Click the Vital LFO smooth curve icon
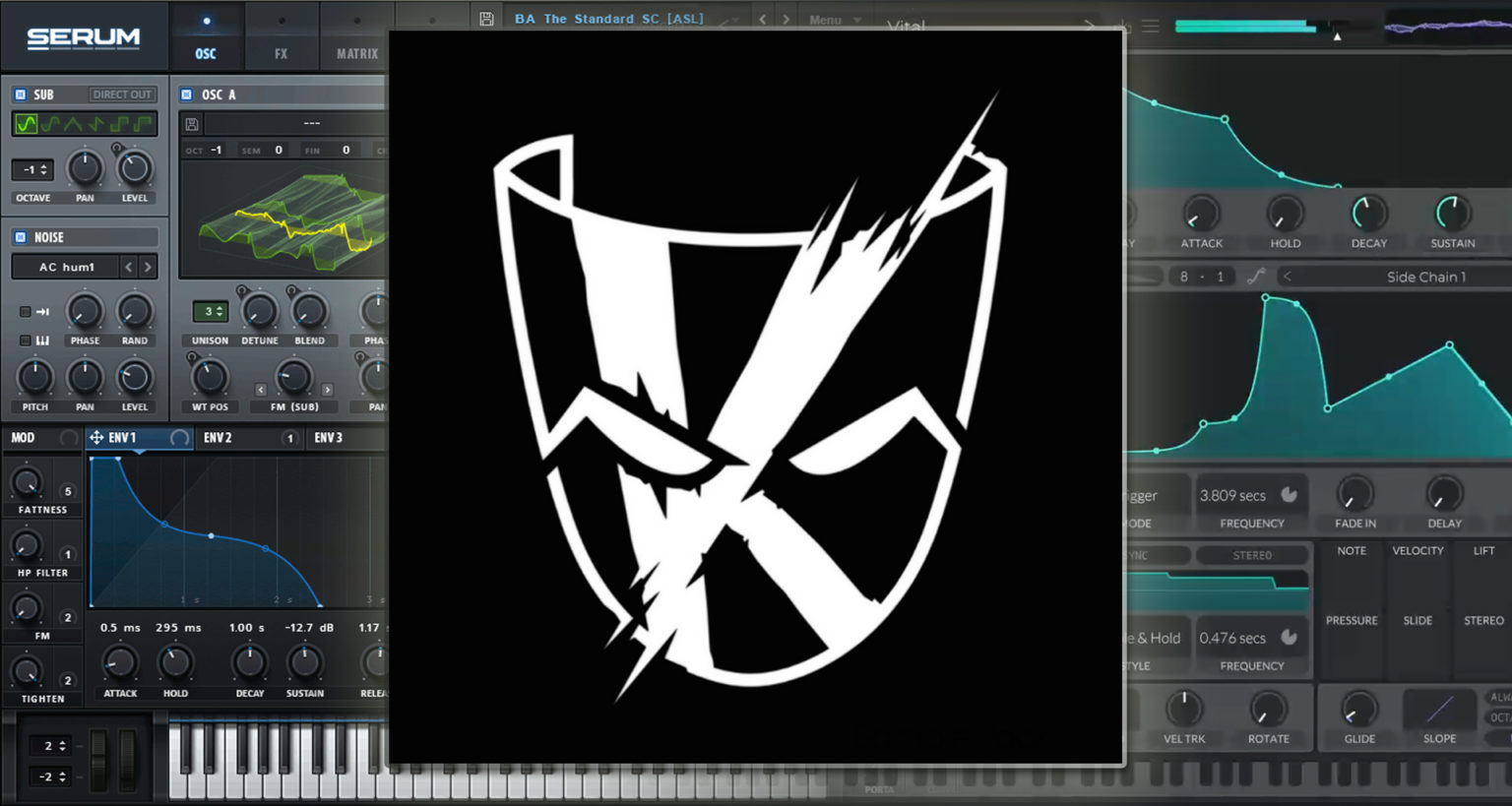Screen dimensions: 1512x806 pyautogui.click(x=1255, y=277)
